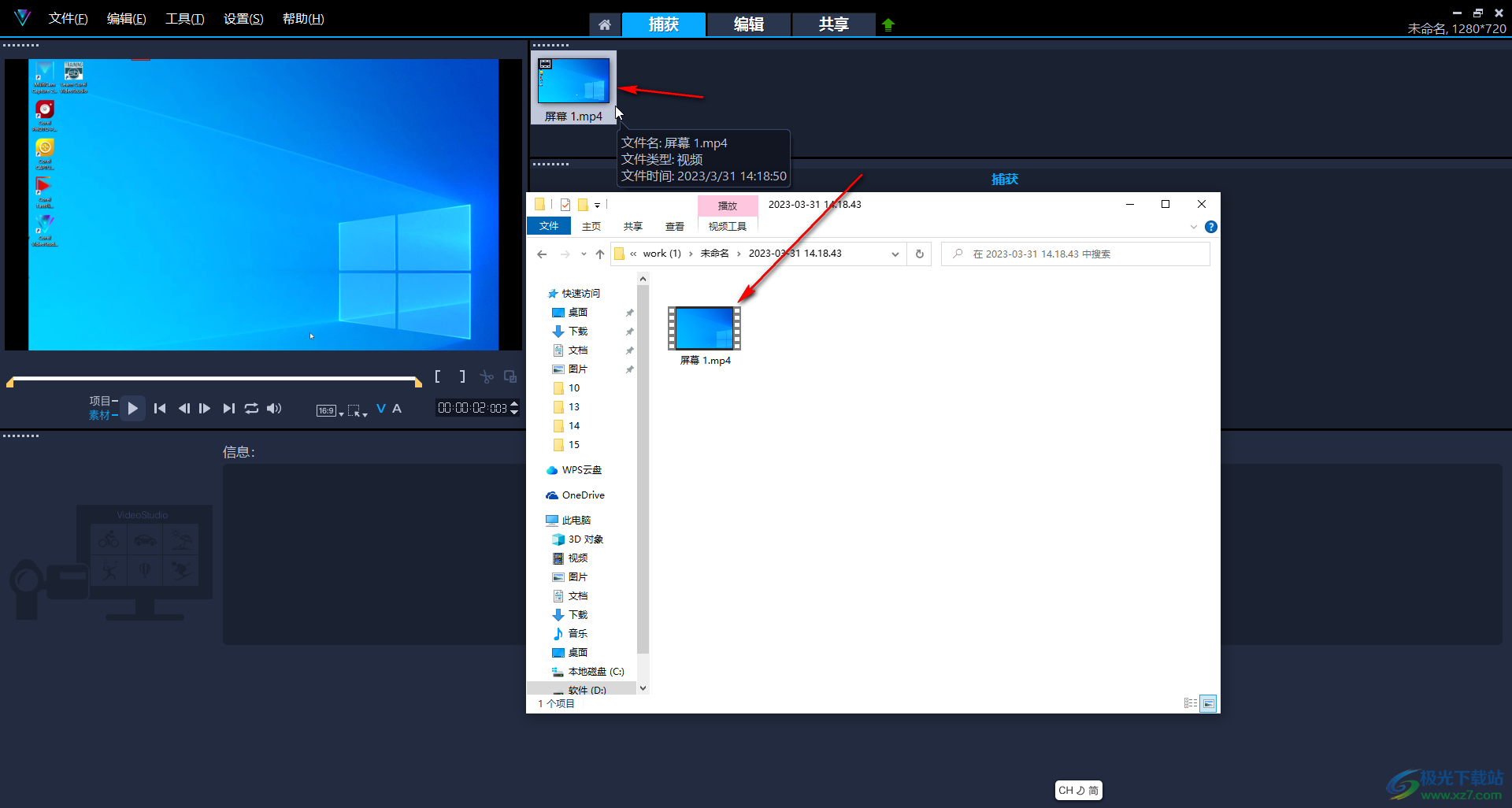Open Explorer 文件 ribbon tab
This screenshot has height=808, width=1512.
pyautogui.click(x=549, y=226)
